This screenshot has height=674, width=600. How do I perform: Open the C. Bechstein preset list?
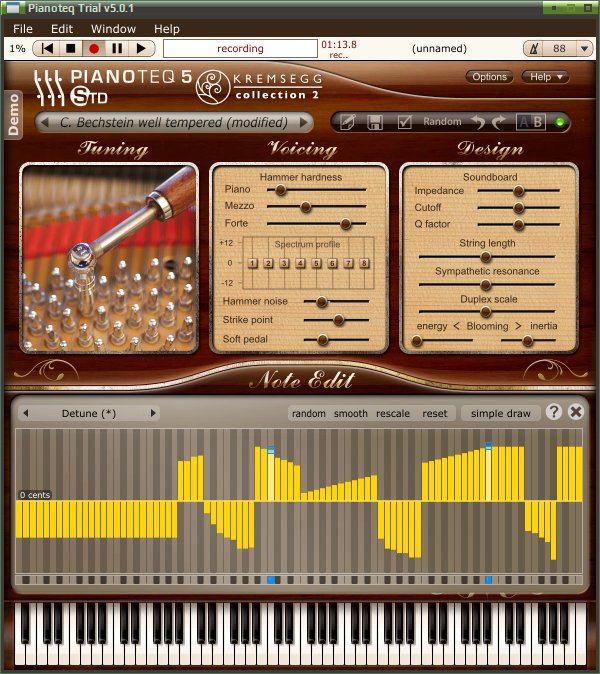(174, 123)
